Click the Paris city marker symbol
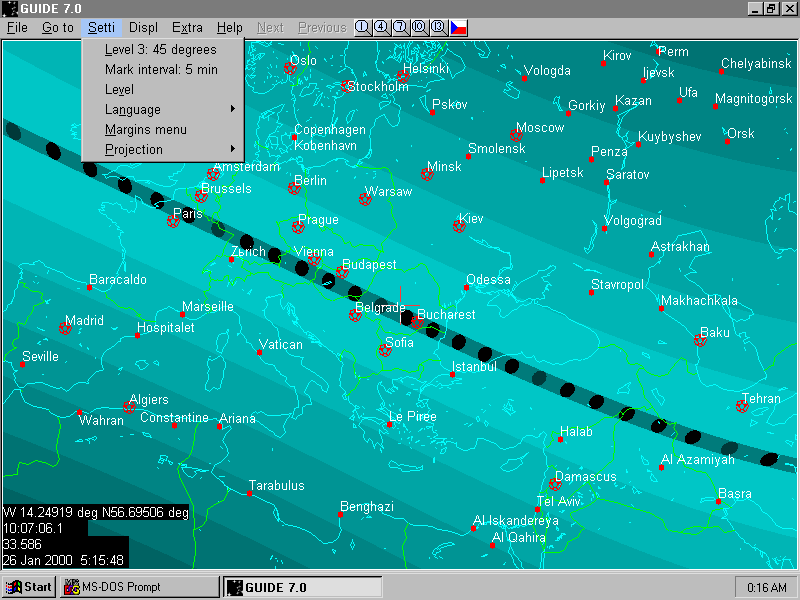 (x=173, y=221)
